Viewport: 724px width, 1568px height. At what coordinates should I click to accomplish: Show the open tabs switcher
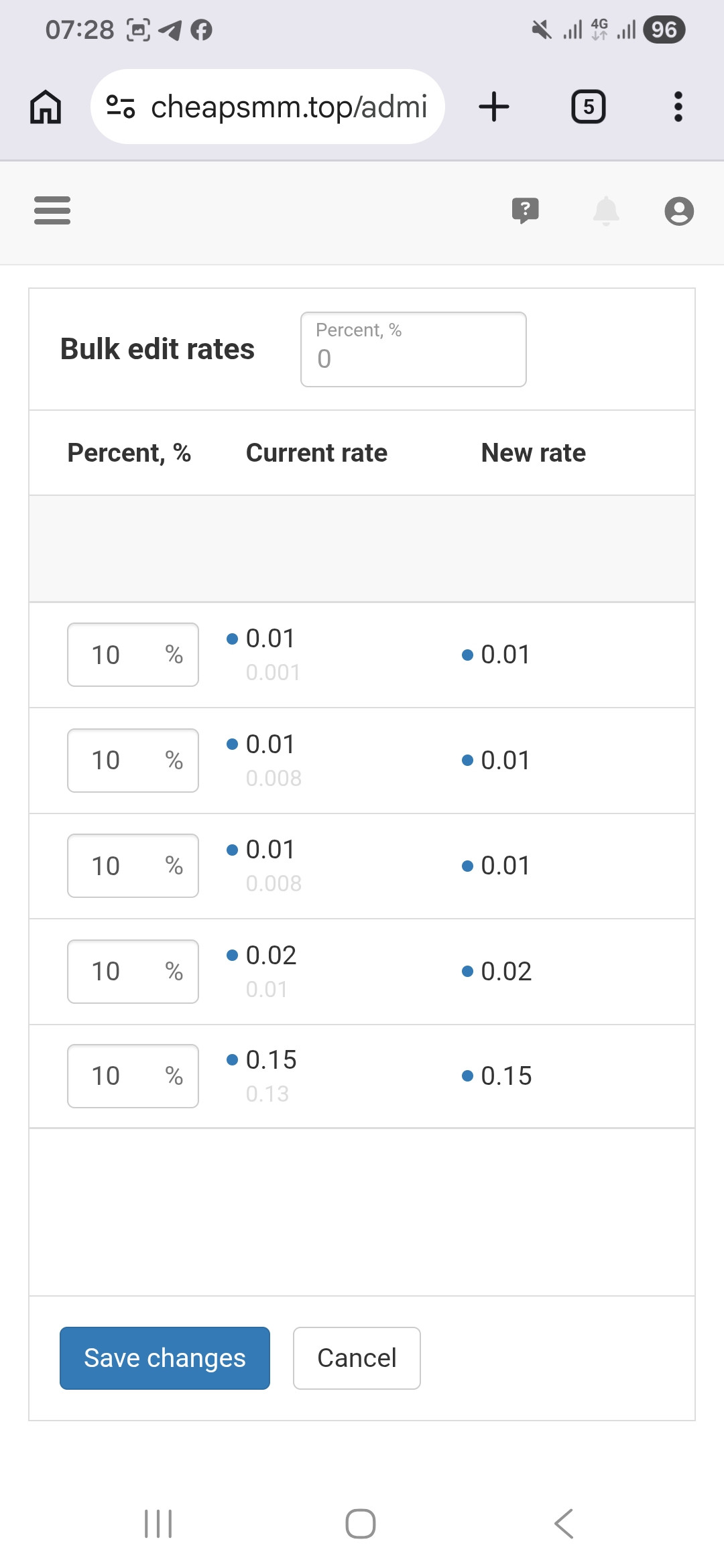[588, 107]
